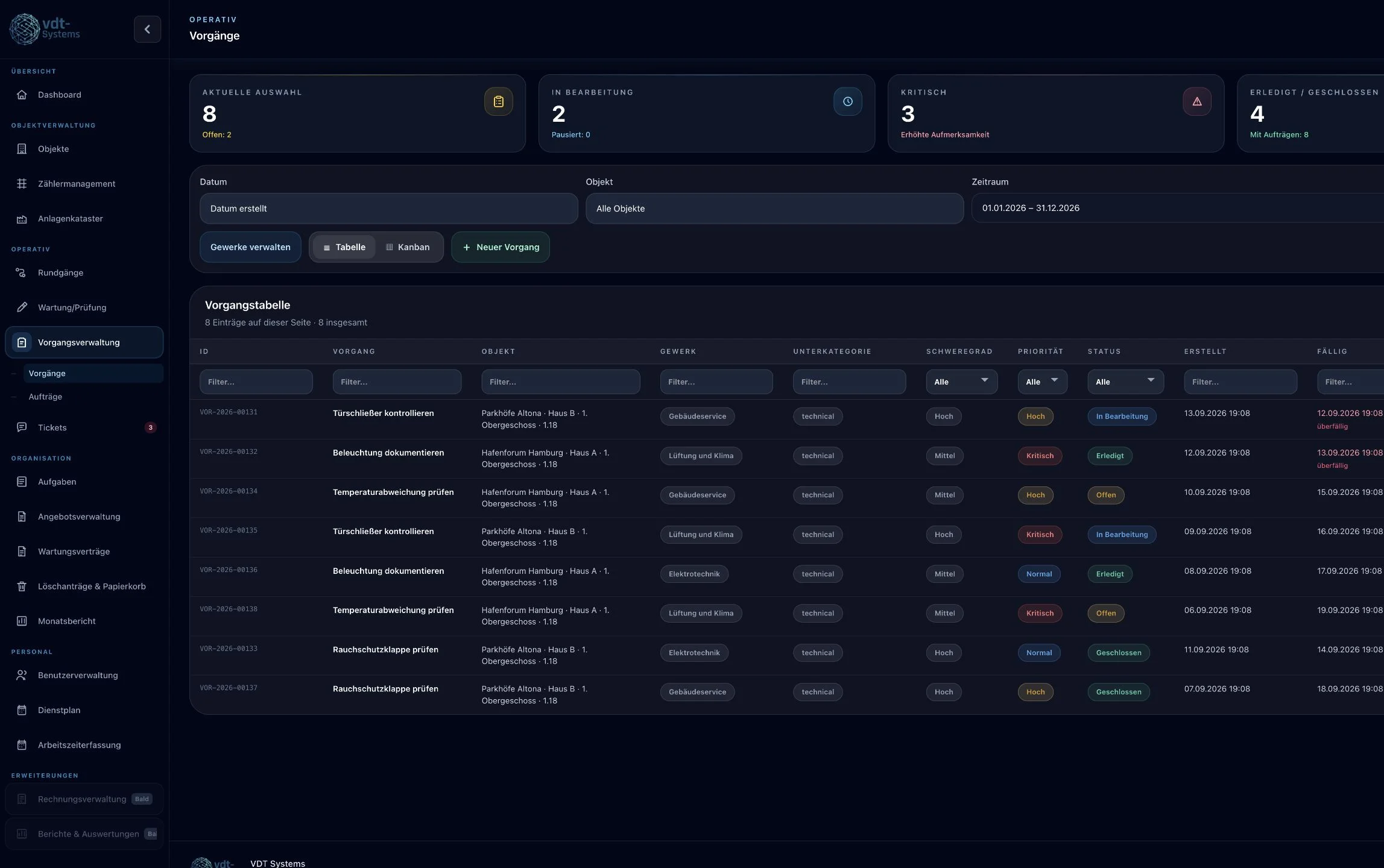Select the Vorgänge submenu item
Viewport: 1384px width, 868px height.
(93, 373)
